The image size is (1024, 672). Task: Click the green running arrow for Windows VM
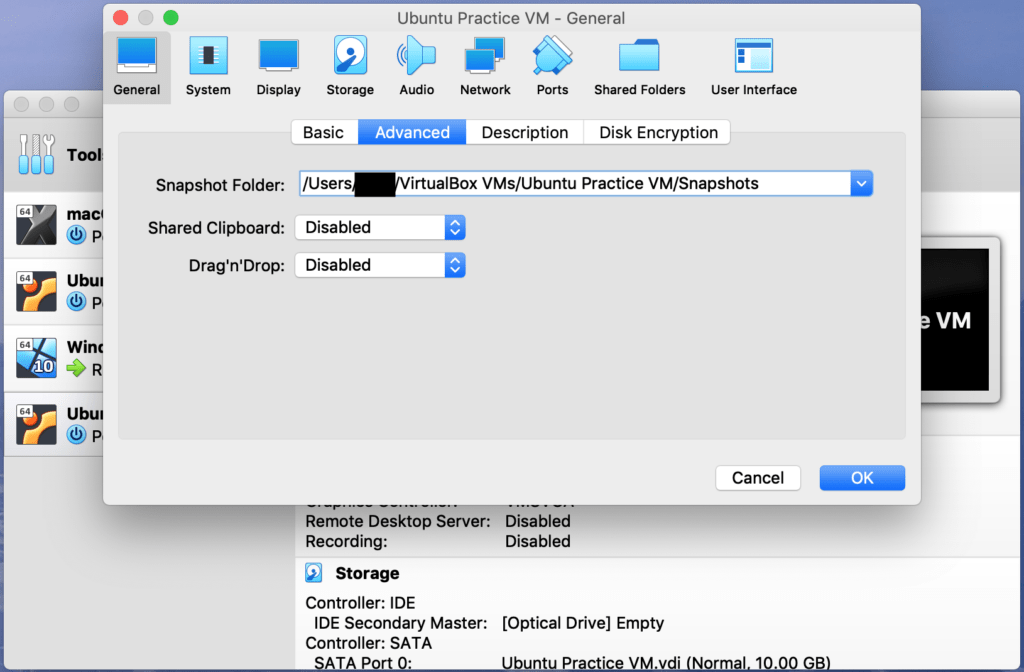76,368
